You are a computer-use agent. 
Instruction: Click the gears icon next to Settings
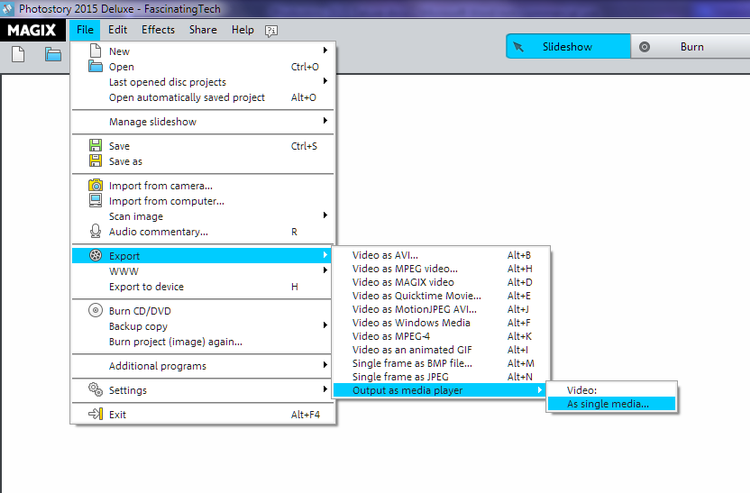coord(96,390)
